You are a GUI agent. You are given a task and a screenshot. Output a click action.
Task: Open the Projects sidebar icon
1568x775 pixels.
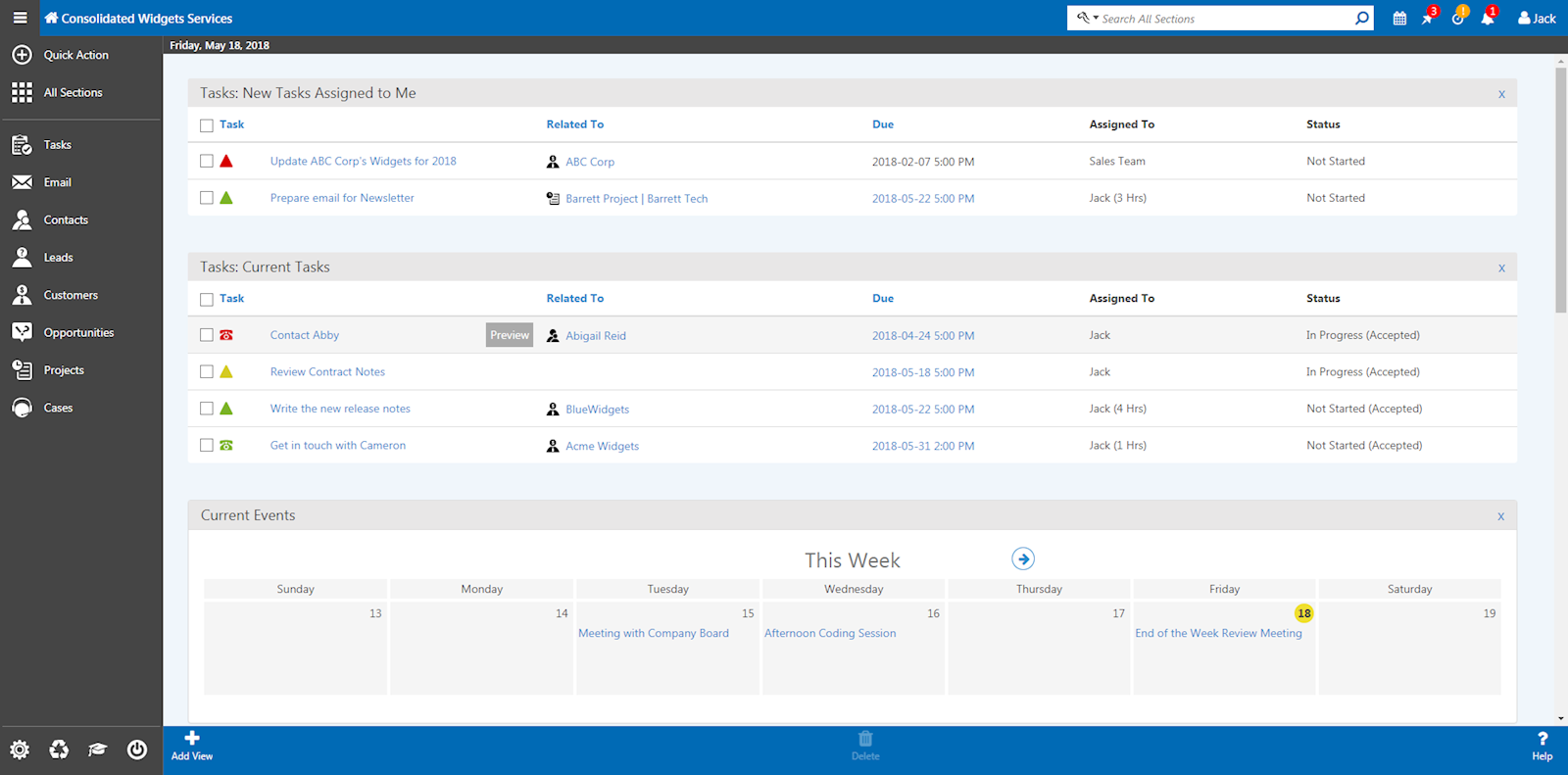coord(22,370)
